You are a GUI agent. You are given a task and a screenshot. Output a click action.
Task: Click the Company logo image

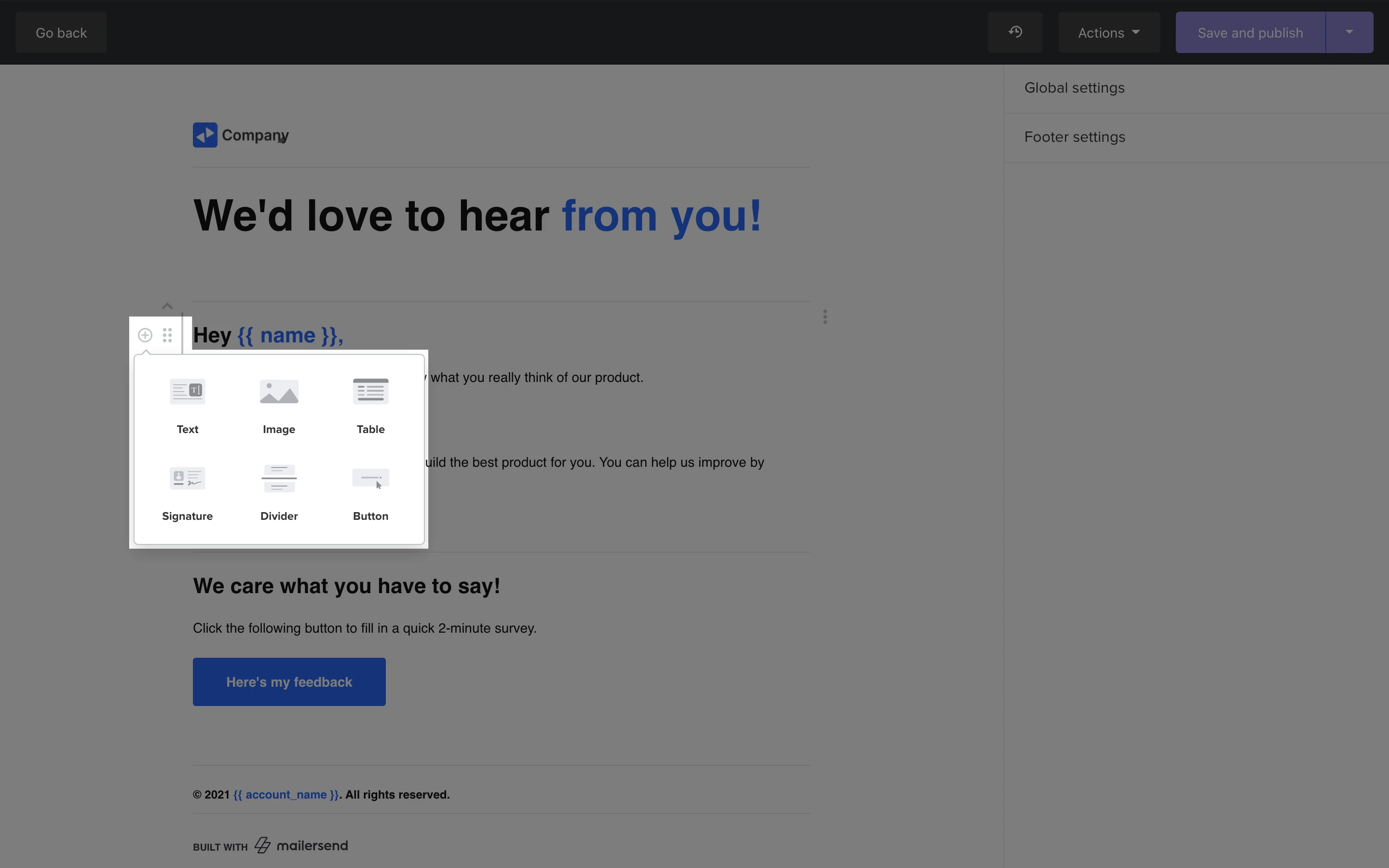coord(241,135)
